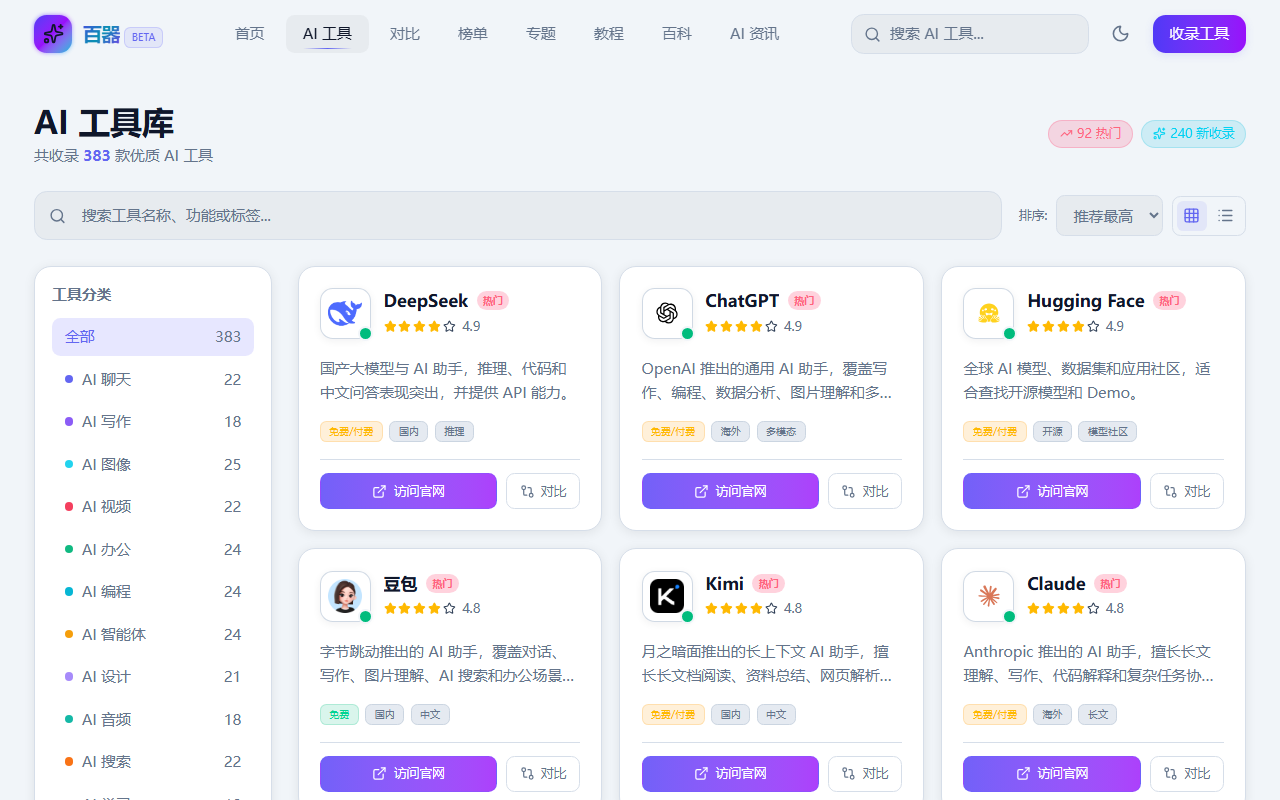Click DeepSeek's 推理 tag

454,432
